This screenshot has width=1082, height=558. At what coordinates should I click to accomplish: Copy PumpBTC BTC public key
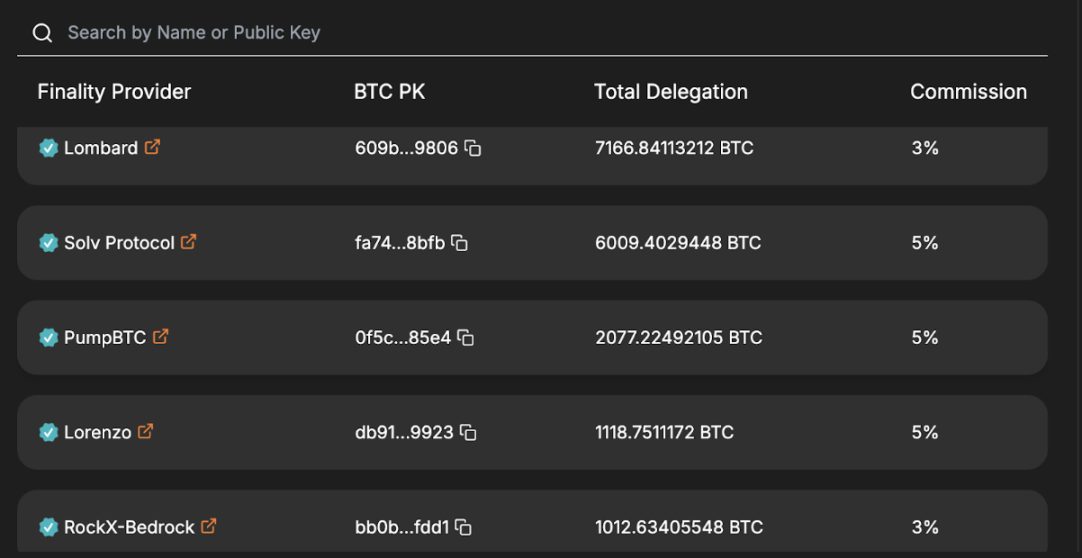click(466, 338)
